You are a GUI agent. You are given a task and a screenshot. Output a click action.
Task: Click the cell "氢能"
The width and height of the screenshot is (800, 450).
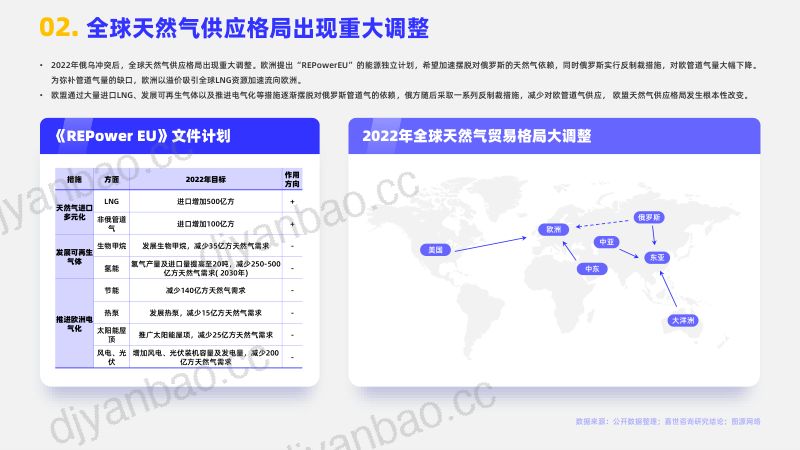[x=112, y=268]
